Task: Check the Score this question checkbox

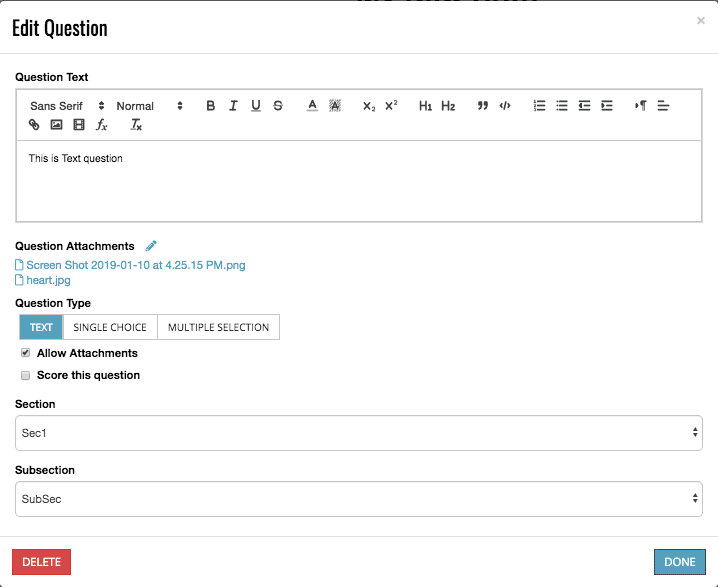Action: [25, 375]
